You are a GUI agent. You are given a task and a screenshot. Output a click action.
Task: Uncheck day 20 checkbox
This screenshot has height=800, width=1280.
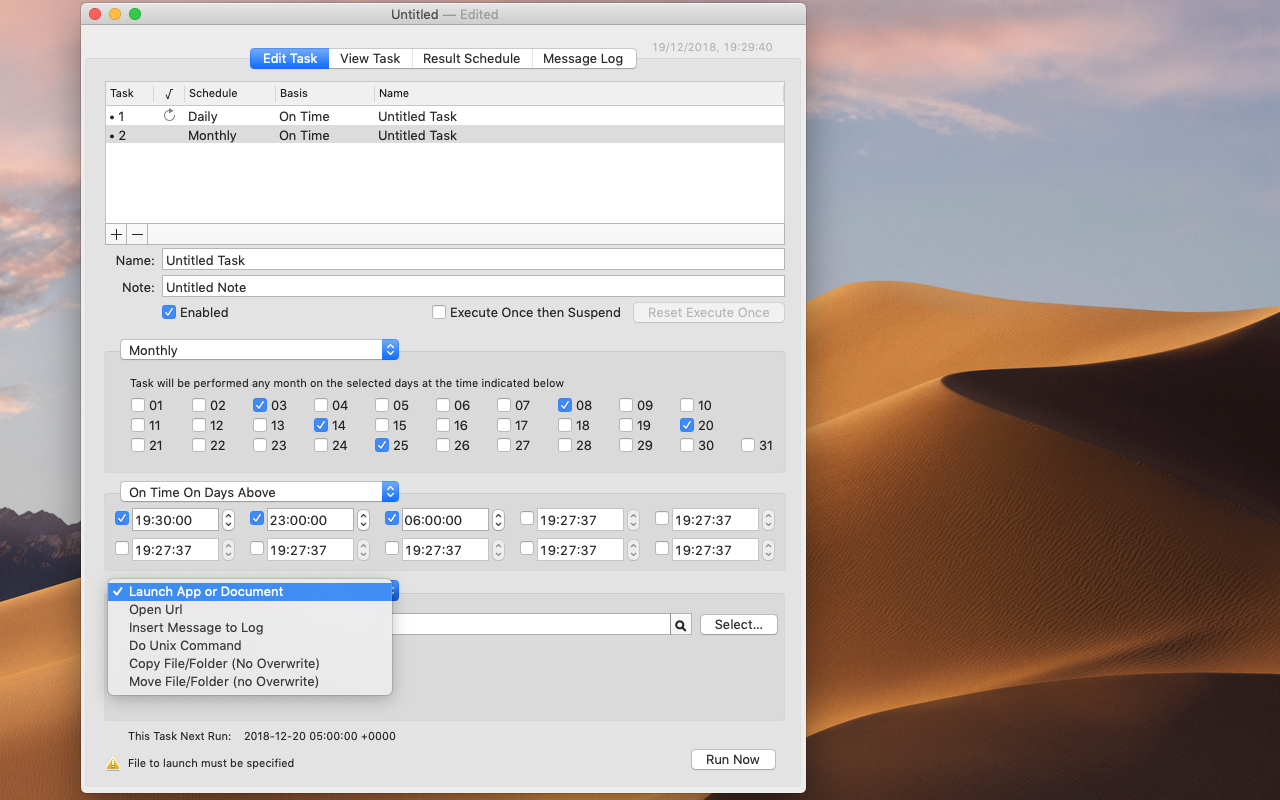coord(687,425)
